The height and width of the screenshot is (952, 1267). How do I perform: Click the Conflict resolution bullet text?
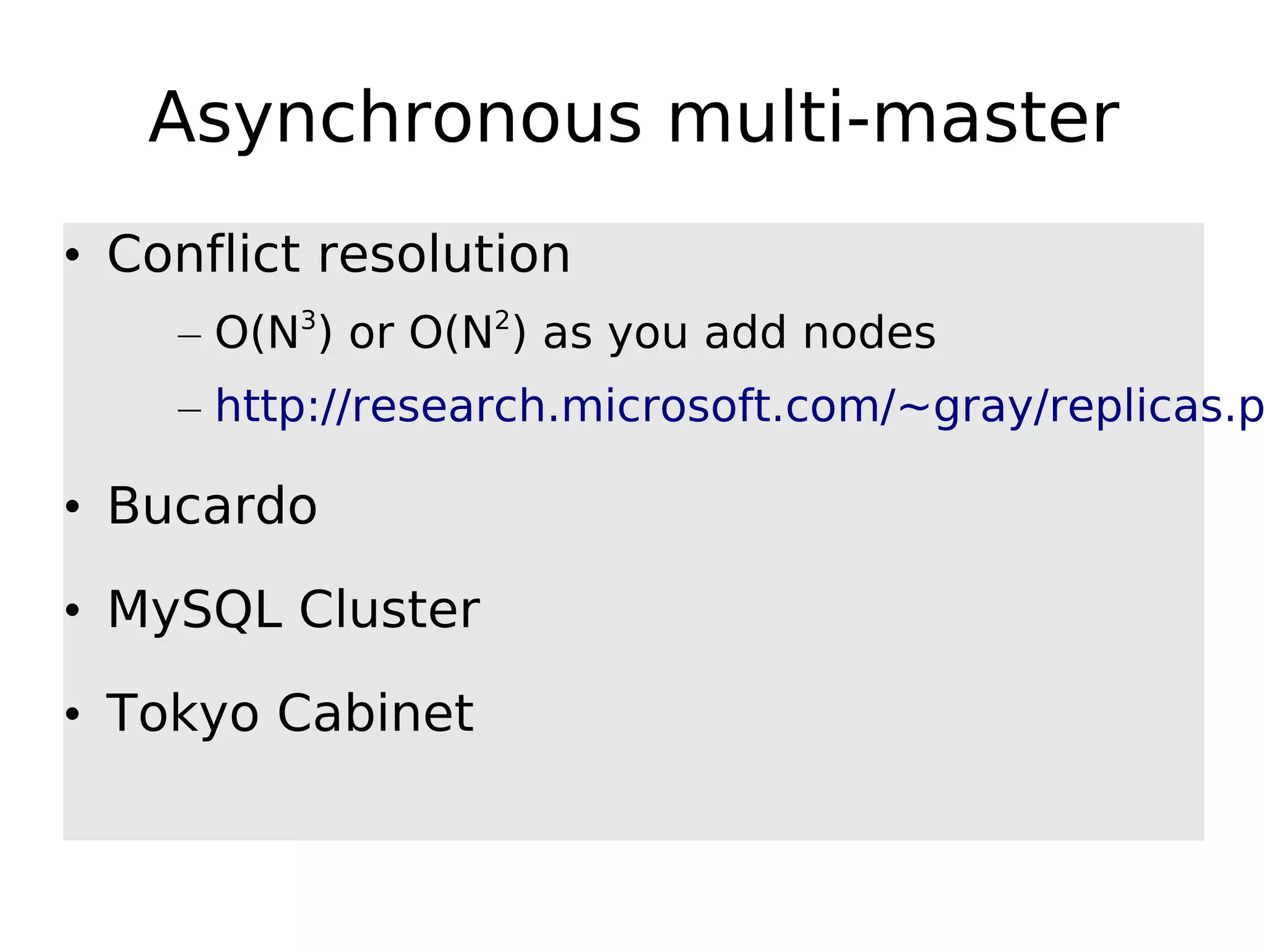338,254
